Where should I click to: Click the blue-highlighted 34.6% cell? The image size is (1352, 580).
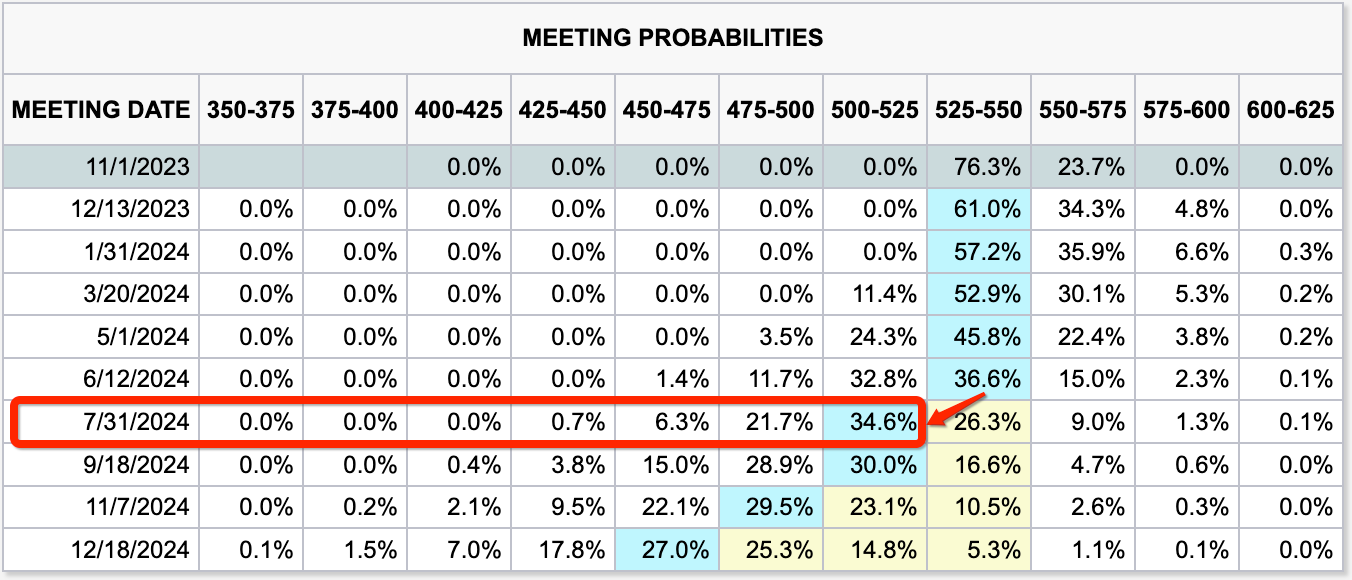[874, 422]
